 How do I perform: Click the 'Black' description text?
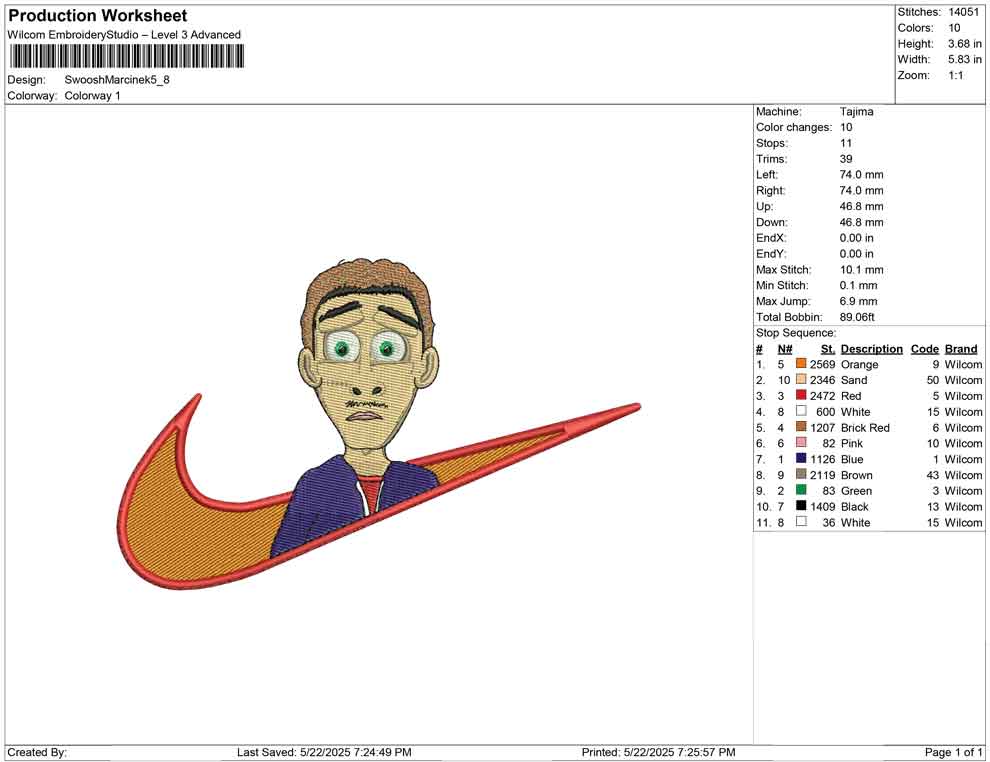tap(855, 506)
